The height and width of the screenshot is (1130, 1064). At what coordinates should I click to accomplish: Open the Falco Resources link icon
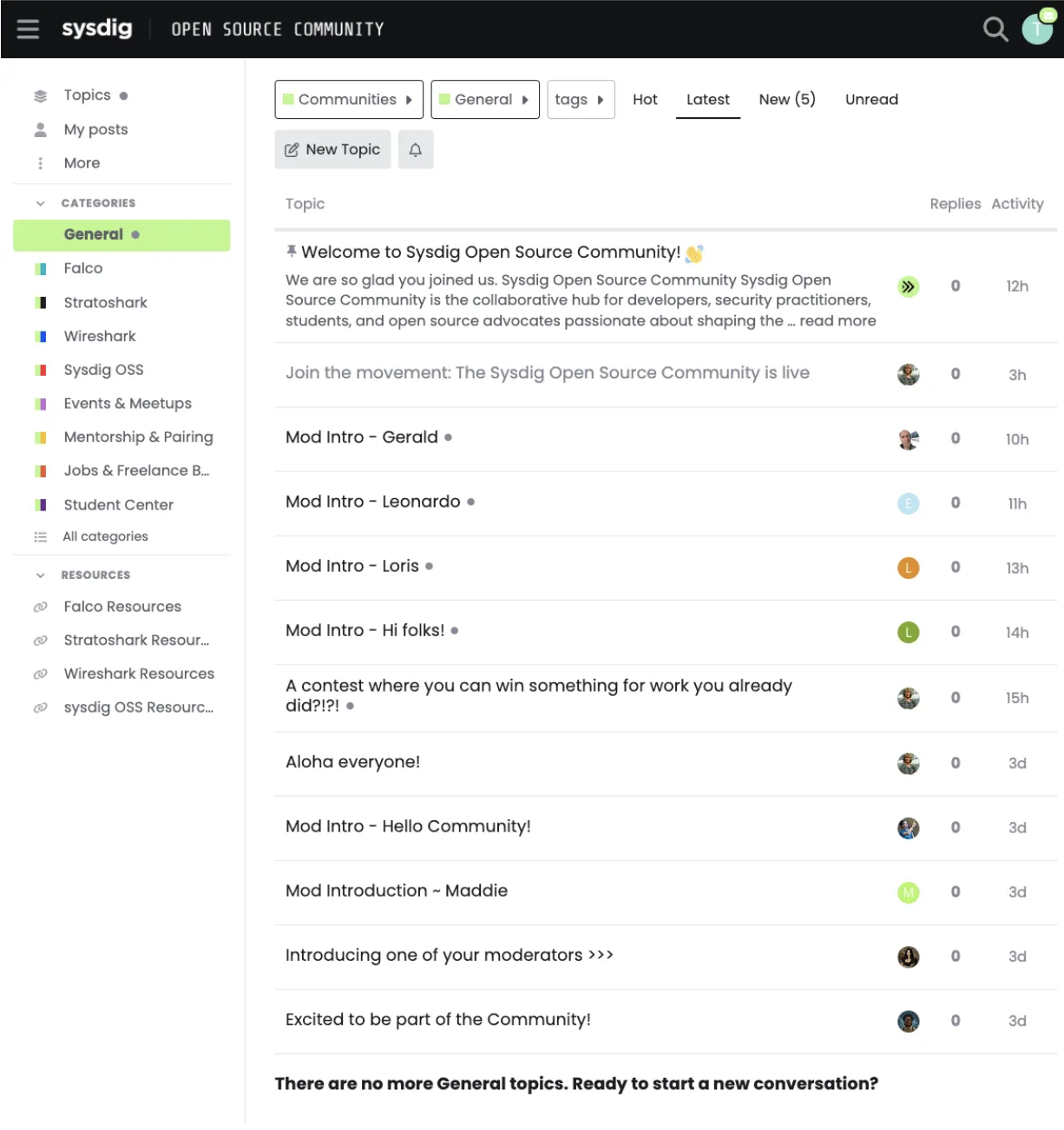pyautogui.click(x=40, y=608)
